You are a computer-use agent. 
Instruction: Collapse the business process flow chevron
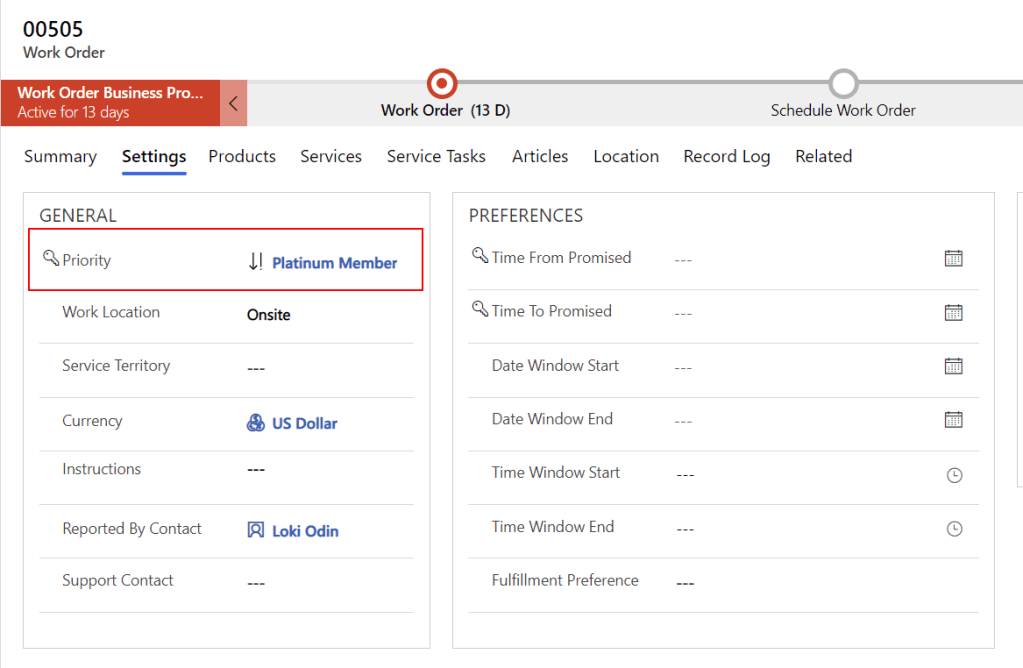[x=233, y=103]
